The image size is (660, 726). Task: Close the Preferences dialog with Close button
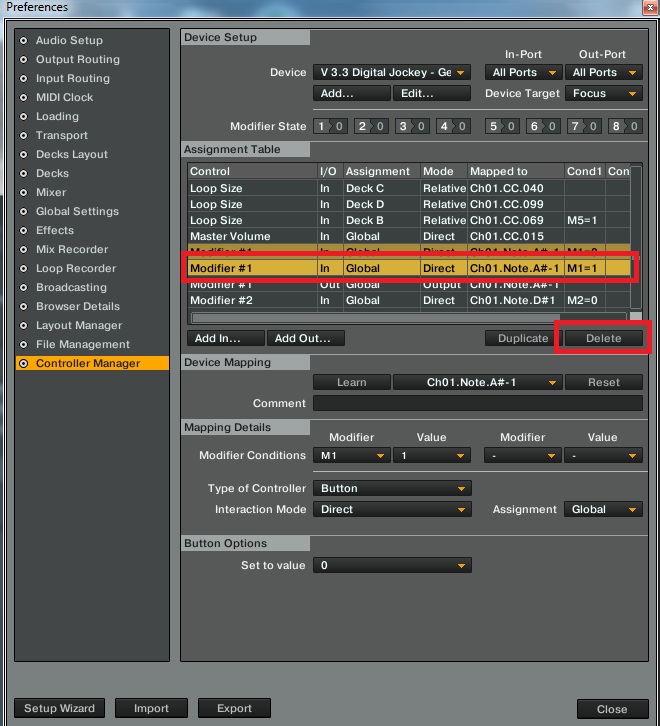(612, 709)
